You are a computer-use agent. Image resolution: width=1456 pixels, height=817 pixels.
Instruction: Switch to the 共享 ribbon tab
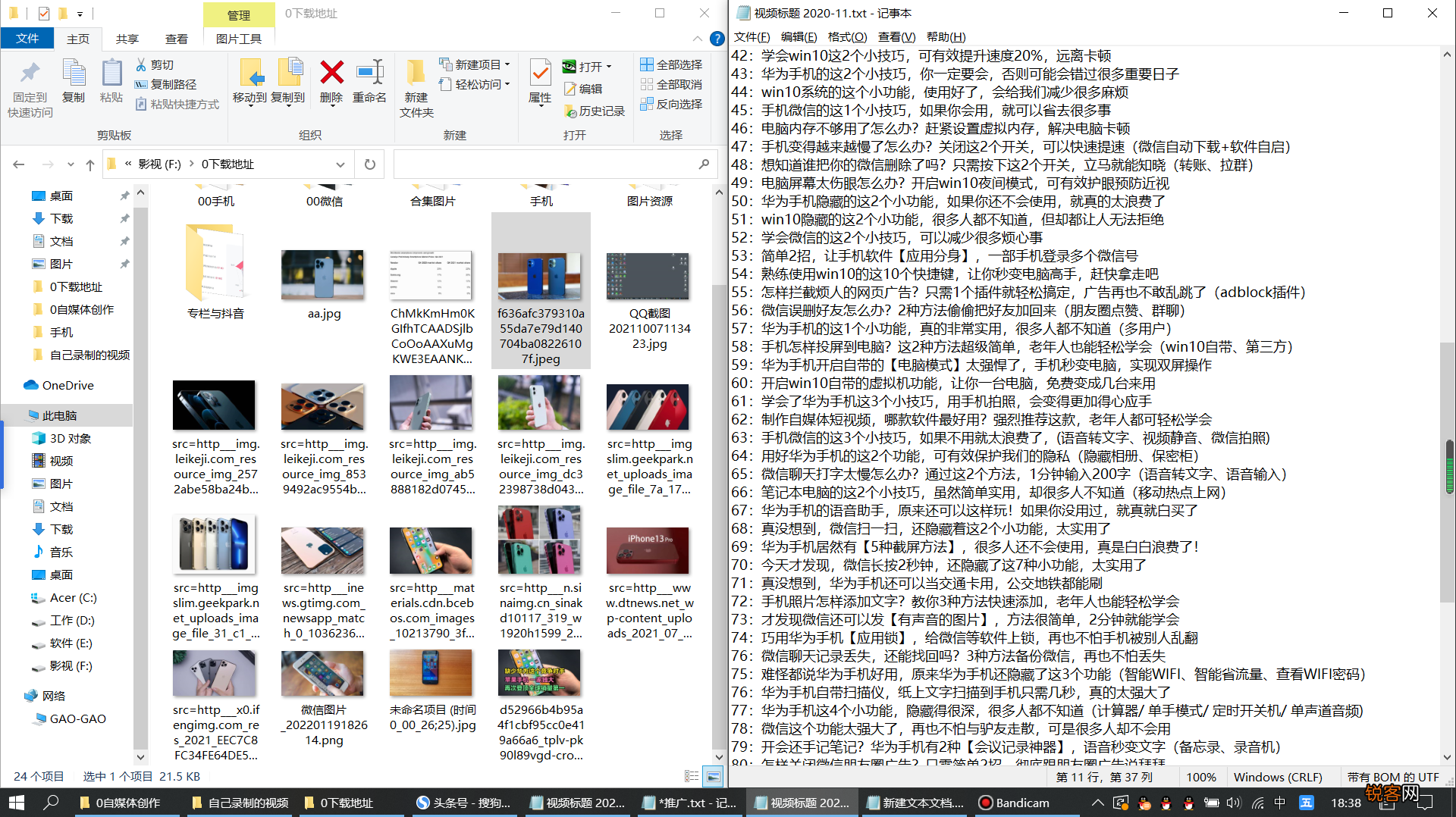coord(127,39)
